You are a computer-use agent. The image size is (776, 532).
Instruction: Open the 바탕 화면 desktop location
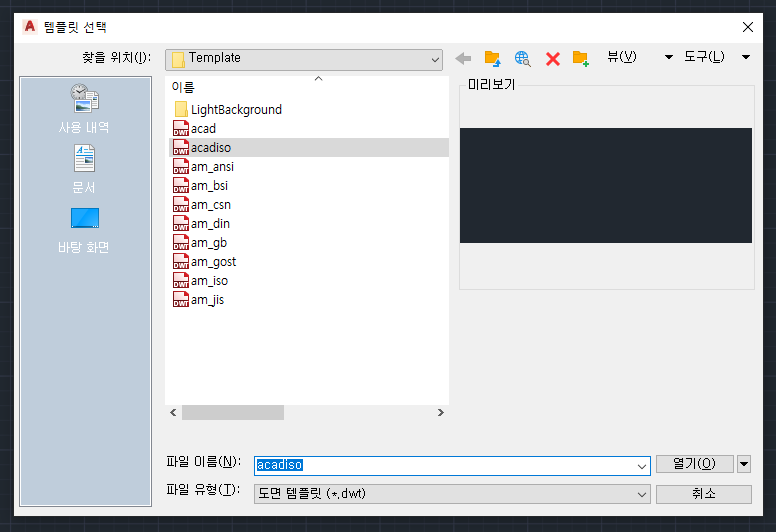[84, 231]
